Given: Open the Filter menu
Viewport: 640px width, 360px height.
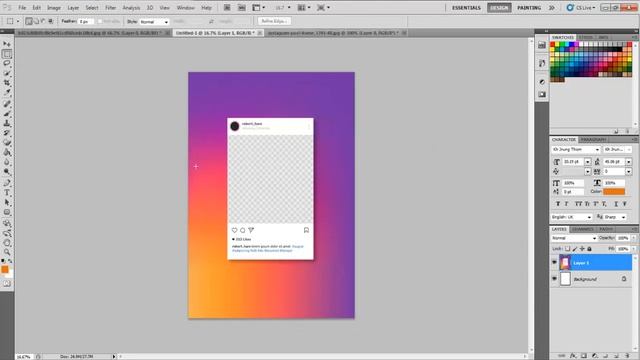Looking at the screenshot, I should (110, 8).
